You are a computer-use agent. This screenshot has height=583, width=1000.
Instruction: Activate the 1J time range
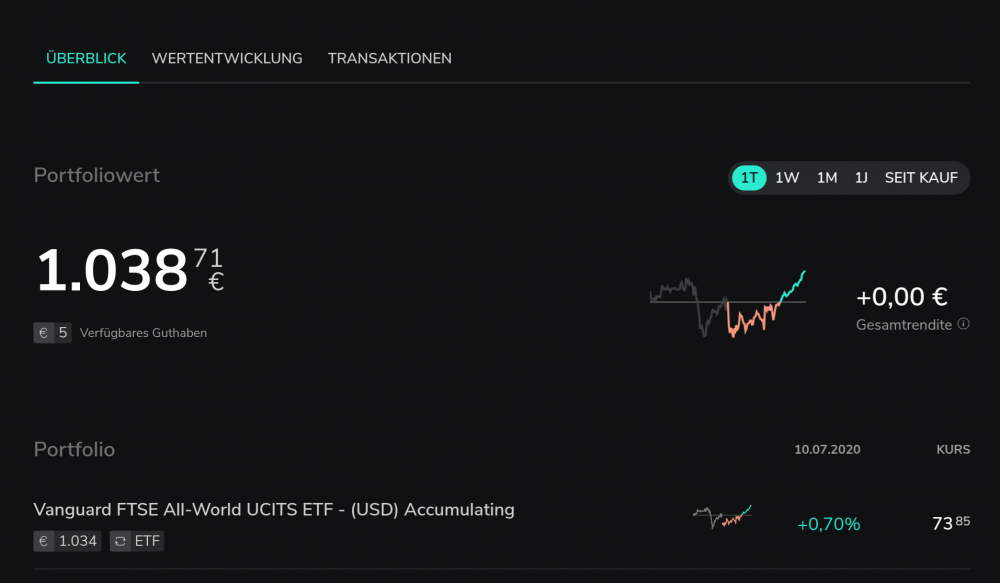(x=861, y=177)
